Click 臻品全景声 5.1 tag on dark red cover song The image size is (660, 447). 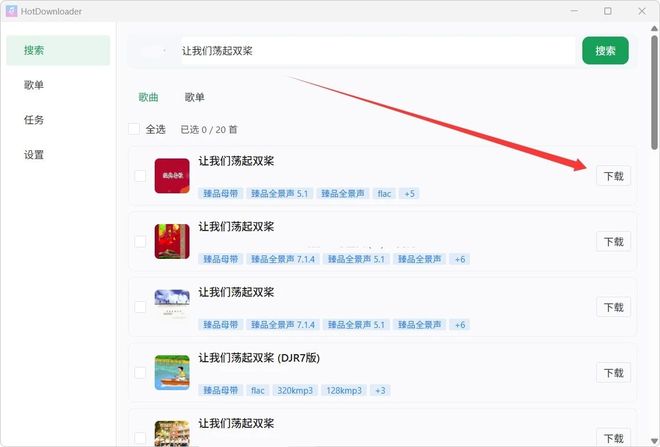coord(279,194)
